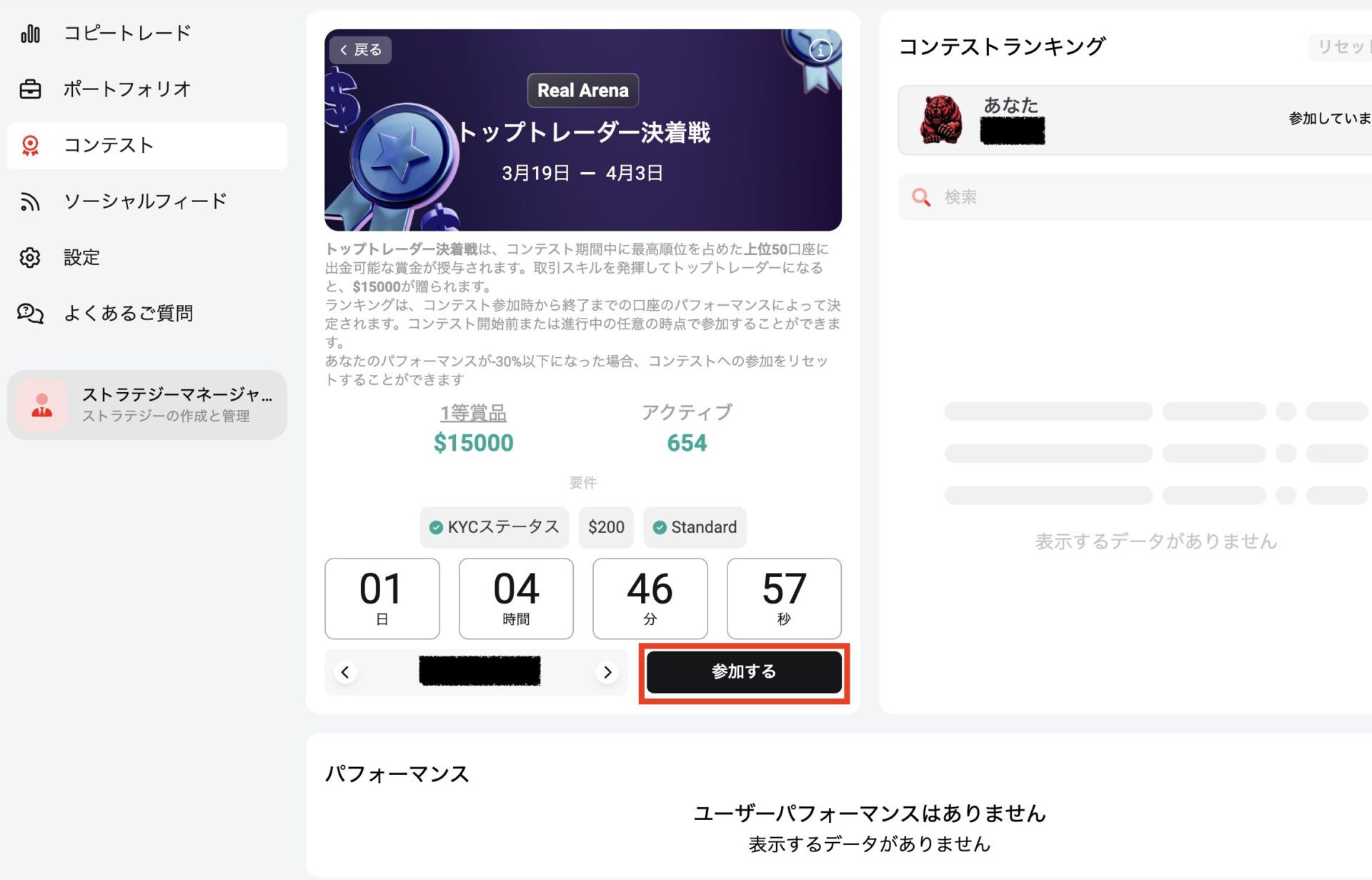
Task: Click the $200 requirement badge
Action: [606, 527]
